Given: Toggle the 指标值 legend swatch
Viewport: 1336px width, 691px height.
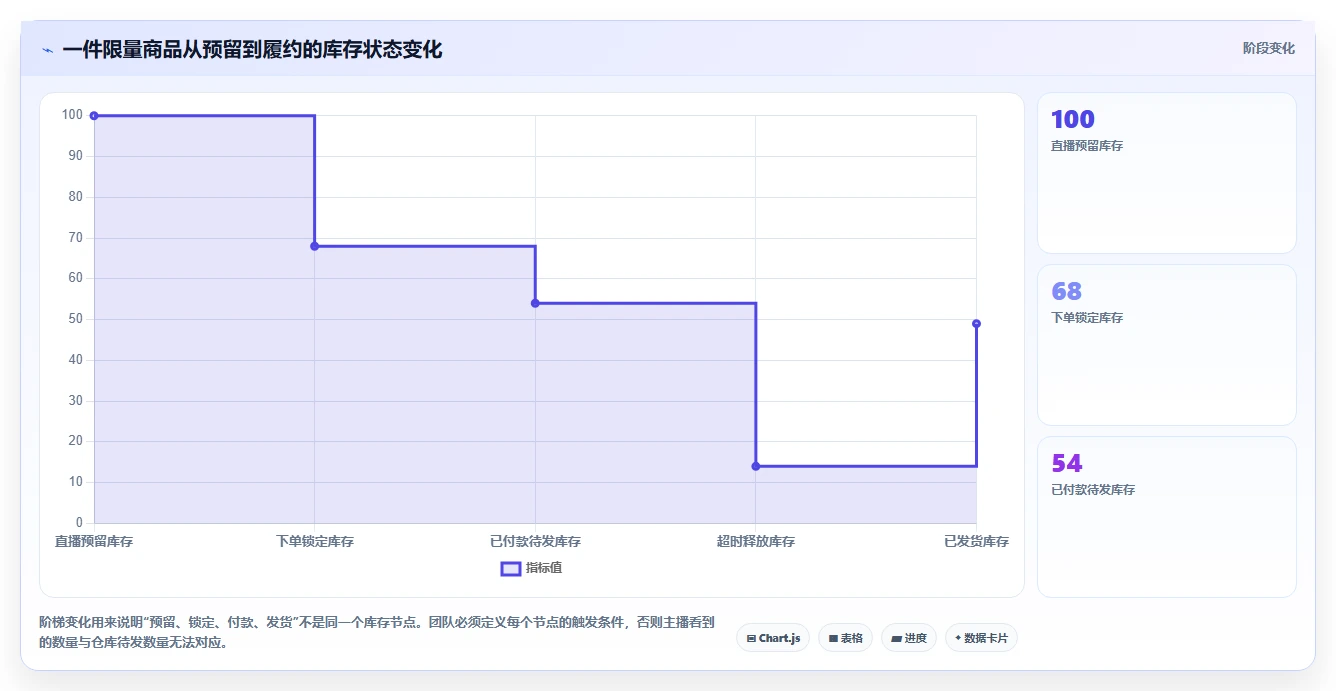Looking at the screenshot, I should point(510,568).
